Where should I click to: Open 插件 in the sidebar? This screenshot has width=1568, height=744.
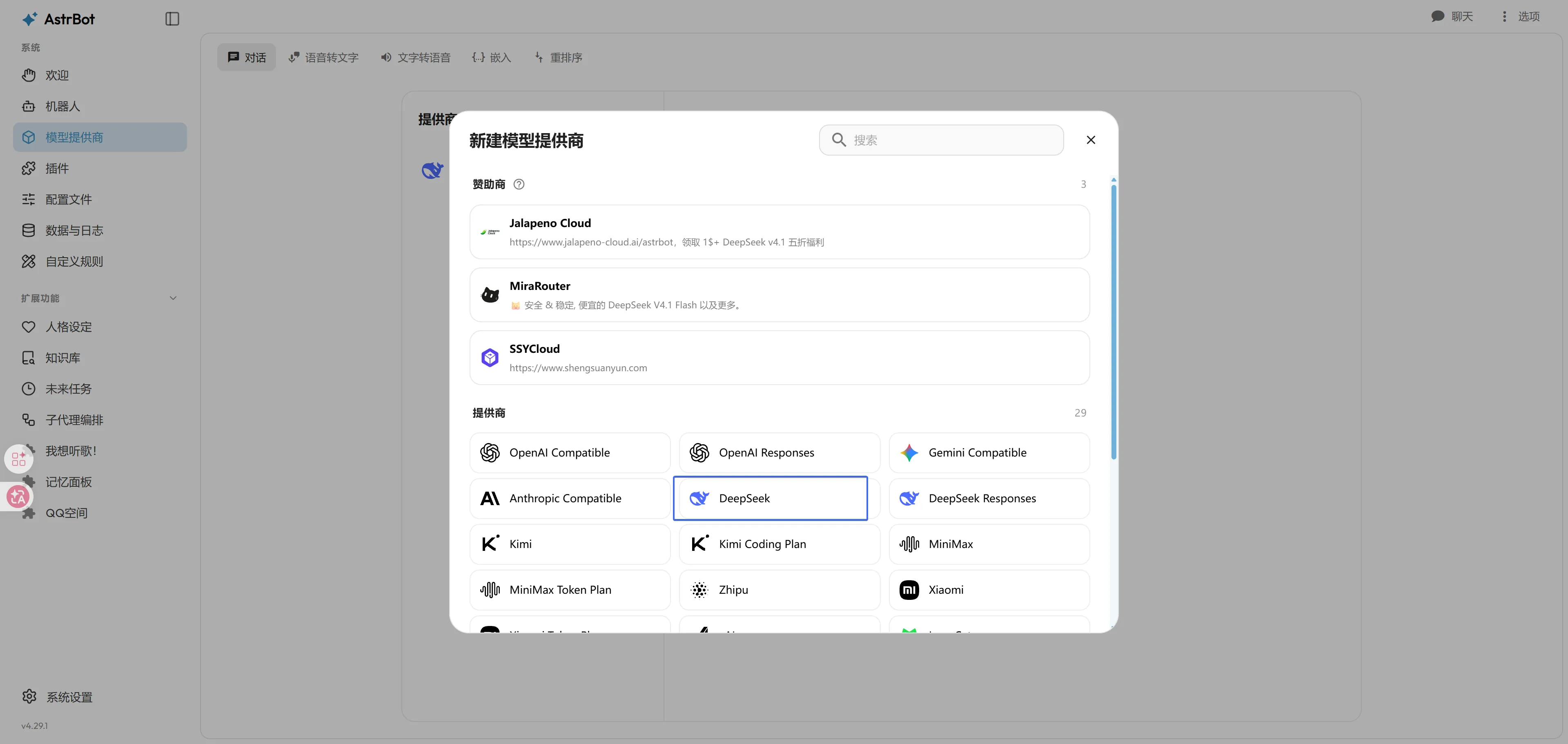click(100, 168)
